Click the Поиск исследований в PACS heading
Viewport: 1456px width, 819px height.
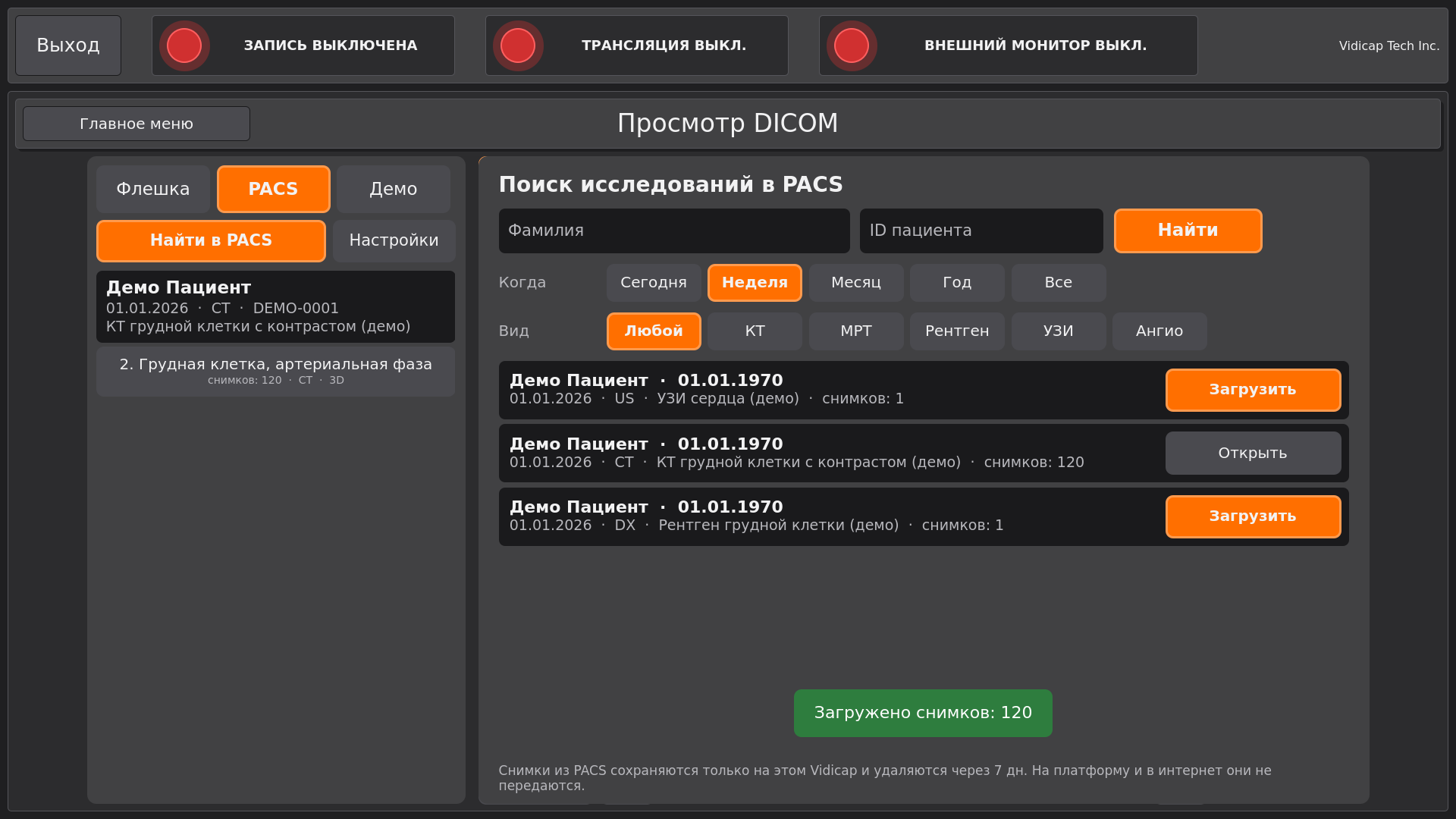pyautogui.click(x=671, y=184)
